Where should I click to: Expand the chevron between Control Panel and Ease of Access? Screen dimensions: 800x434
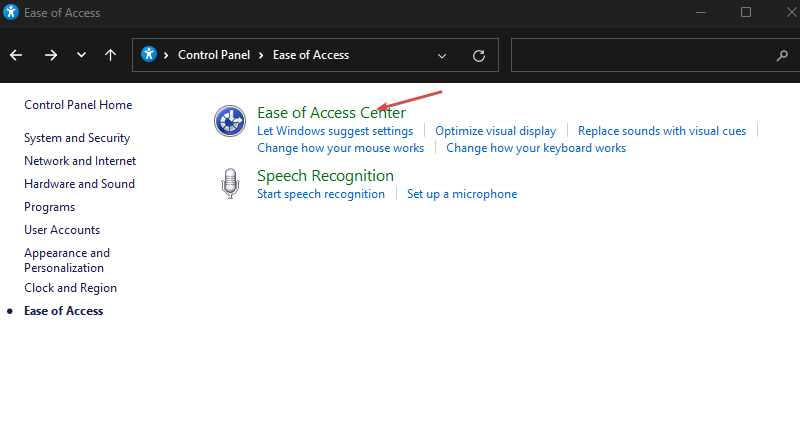[x=261, y=55]
